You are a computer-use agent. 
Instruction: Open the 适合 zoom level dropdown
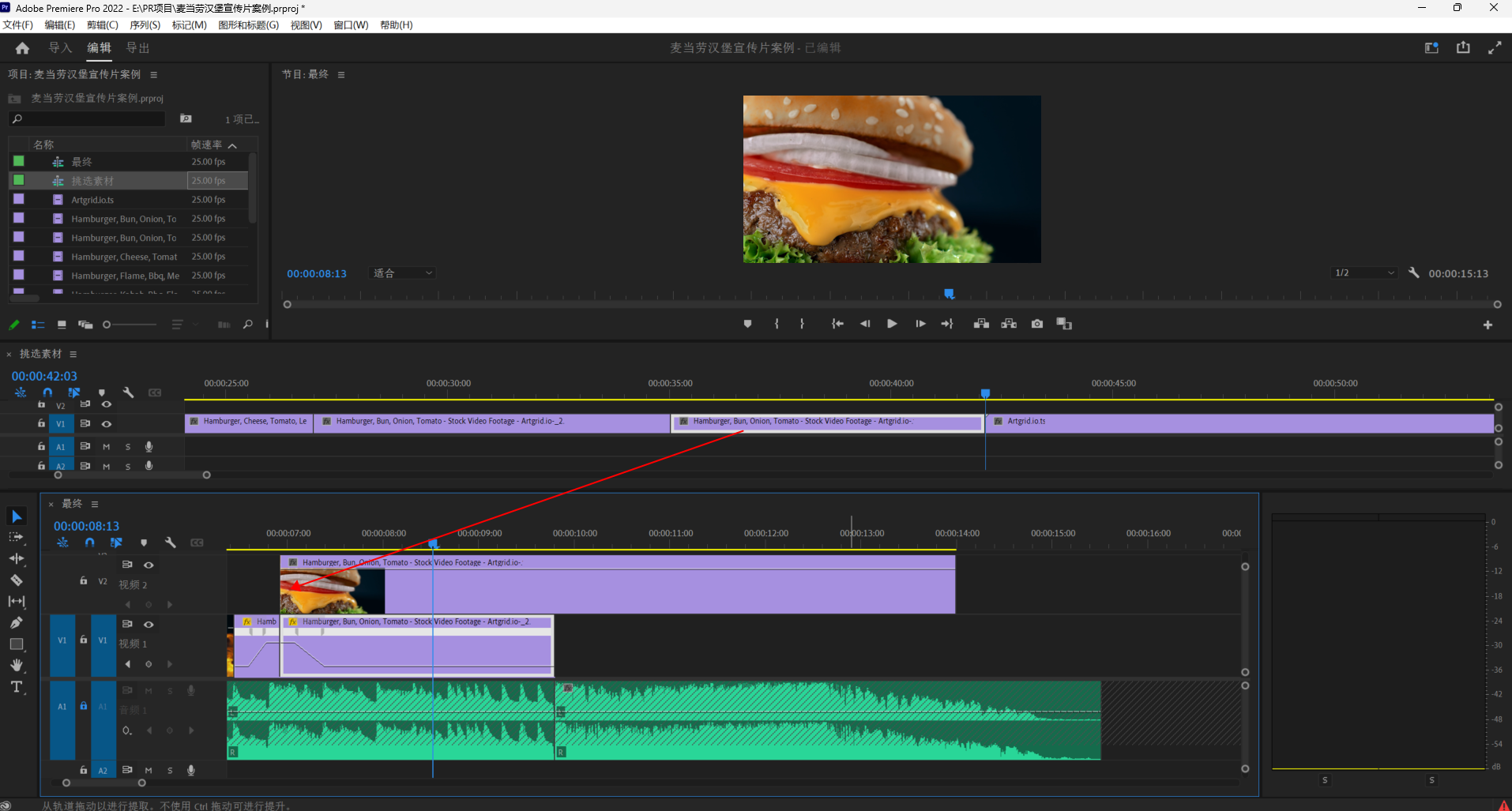(x=403, y=273)
